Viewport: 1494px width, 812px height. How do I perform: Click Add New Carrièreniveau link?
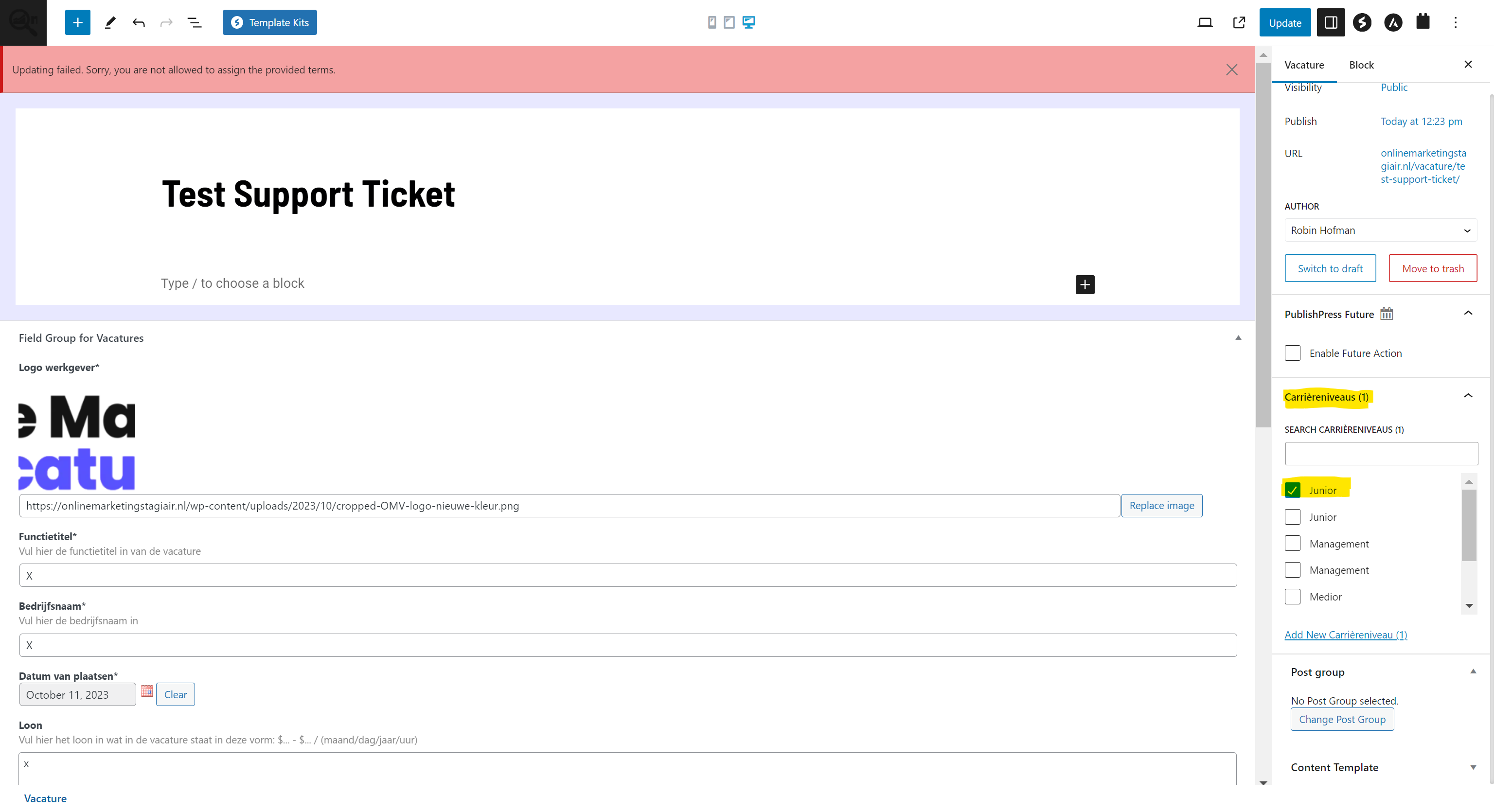tap(1346, 635)
